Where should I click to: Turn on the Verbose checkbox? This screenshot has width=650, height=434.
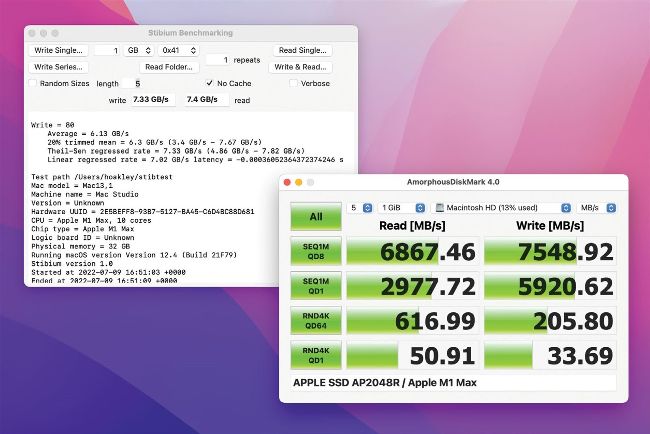point(294,84)
